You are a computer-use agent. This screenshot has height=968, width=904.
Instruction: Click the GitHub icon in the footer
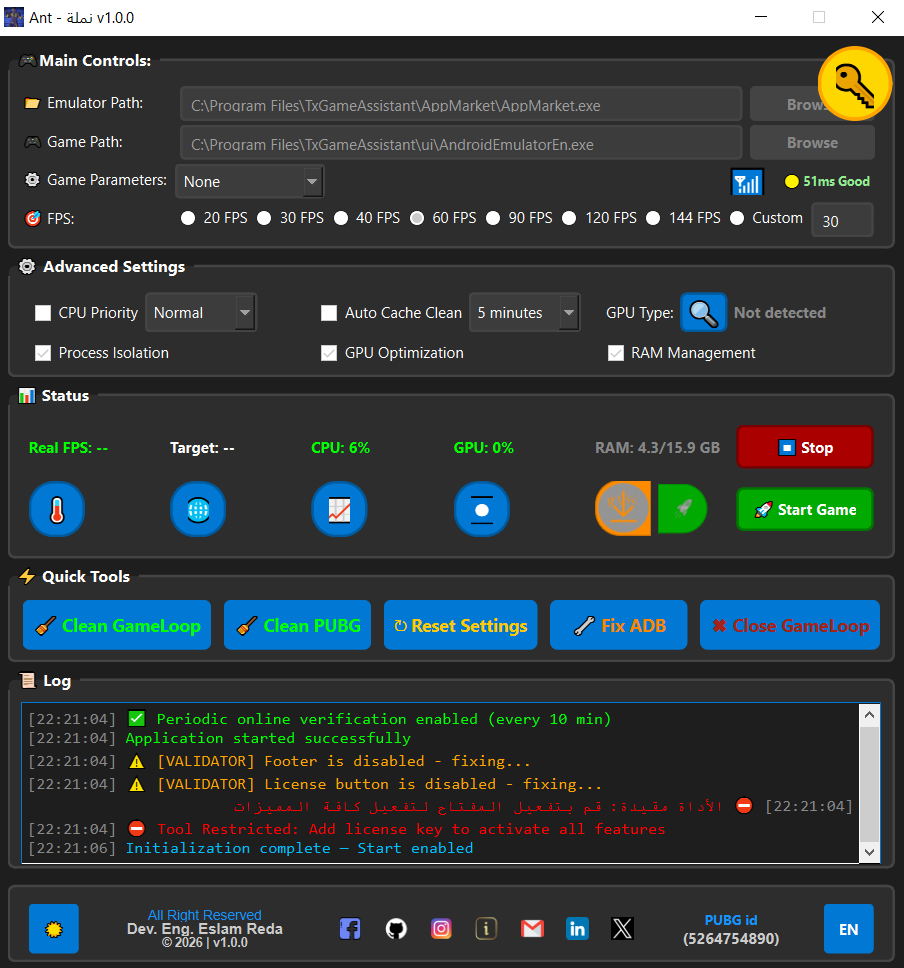tap(396, 928)
